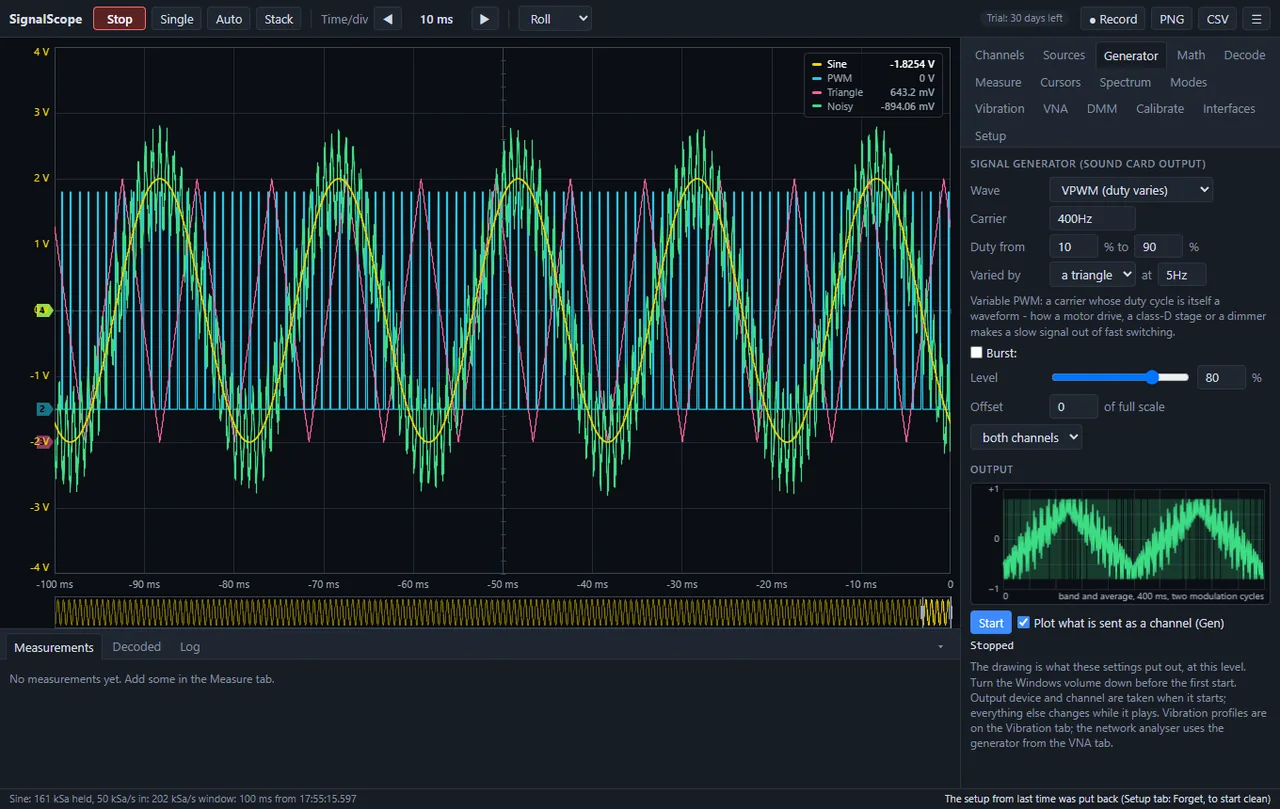Screen dimensions: 1280x809
Task: Select the Sine entry in legend
Action: (x=873, y=64)
